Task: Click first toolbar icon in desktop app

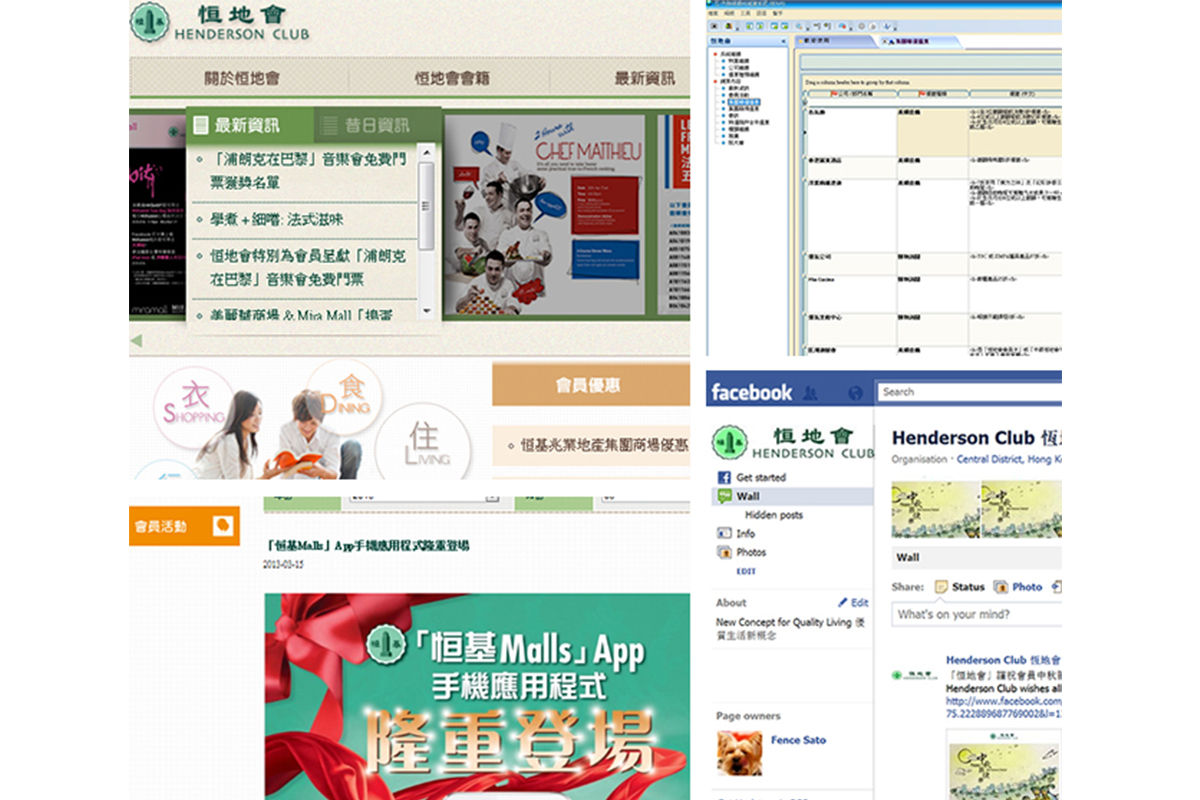Action: [716, 25]
